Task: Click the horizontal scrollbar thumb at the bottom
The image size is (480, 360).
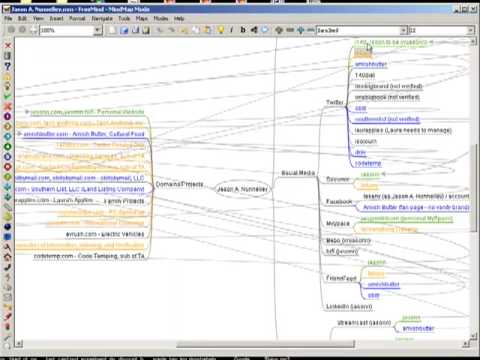Action: pos(265,344)
